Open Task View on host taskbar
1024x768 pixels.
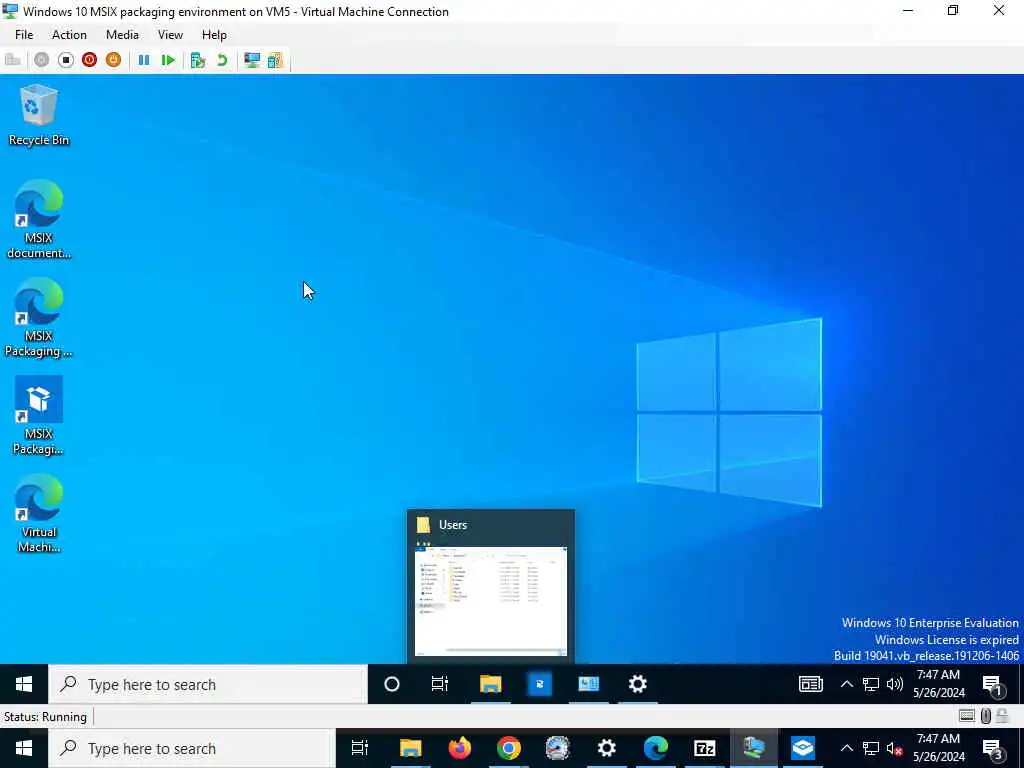pyautogui.click(x=360, y=748)
